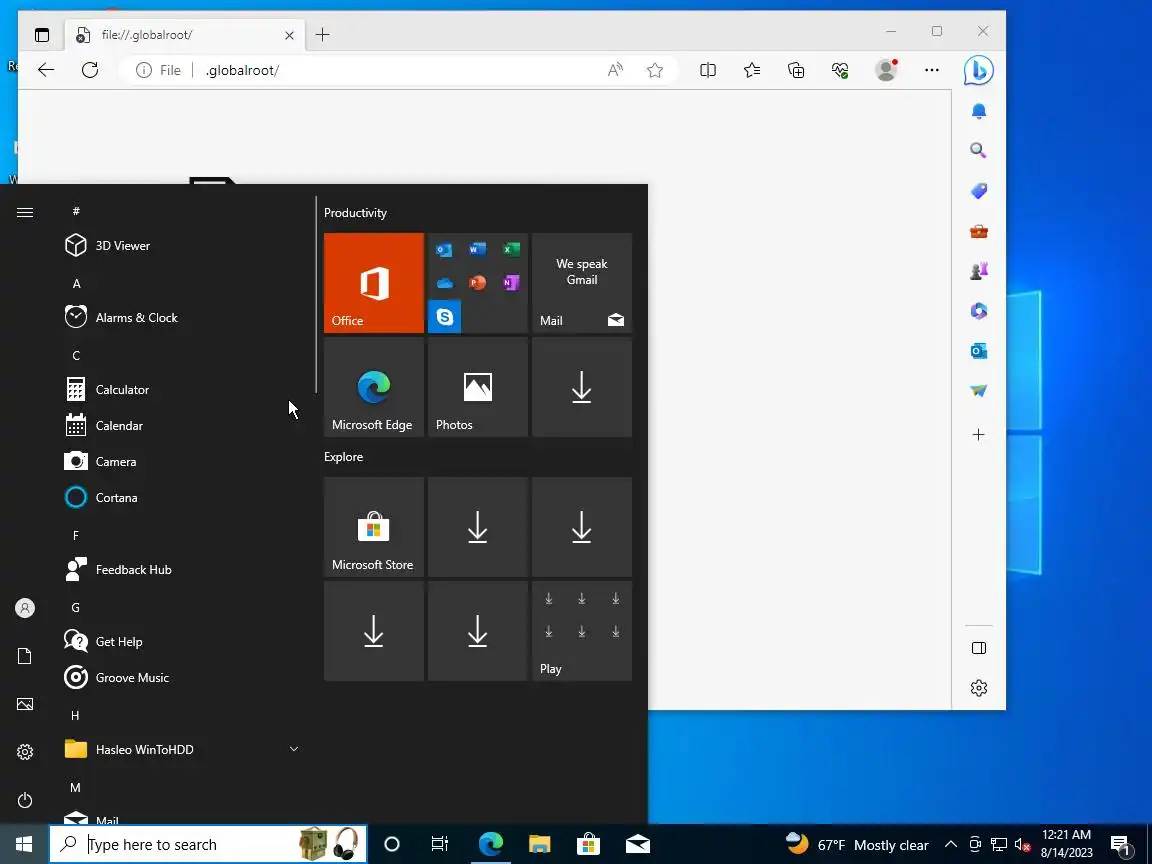Click the Power button in Start
Viewport: 1152px width, 864px height.
25,799
